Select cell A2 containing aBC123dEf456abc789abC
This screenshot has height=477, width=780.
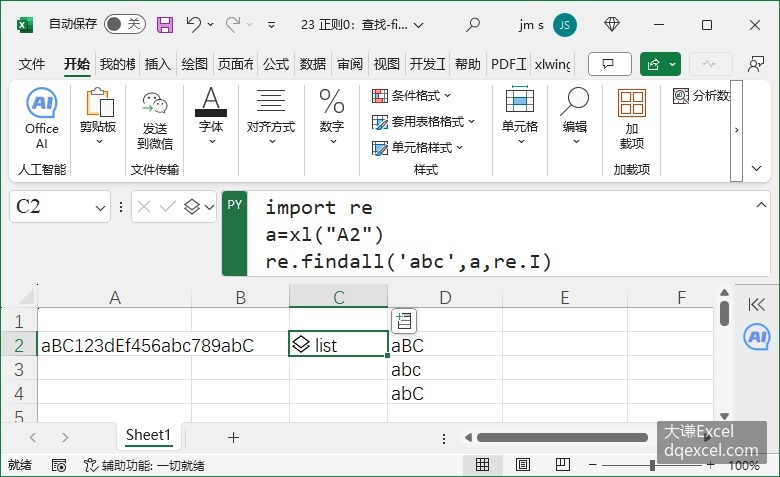pos(114,345)
